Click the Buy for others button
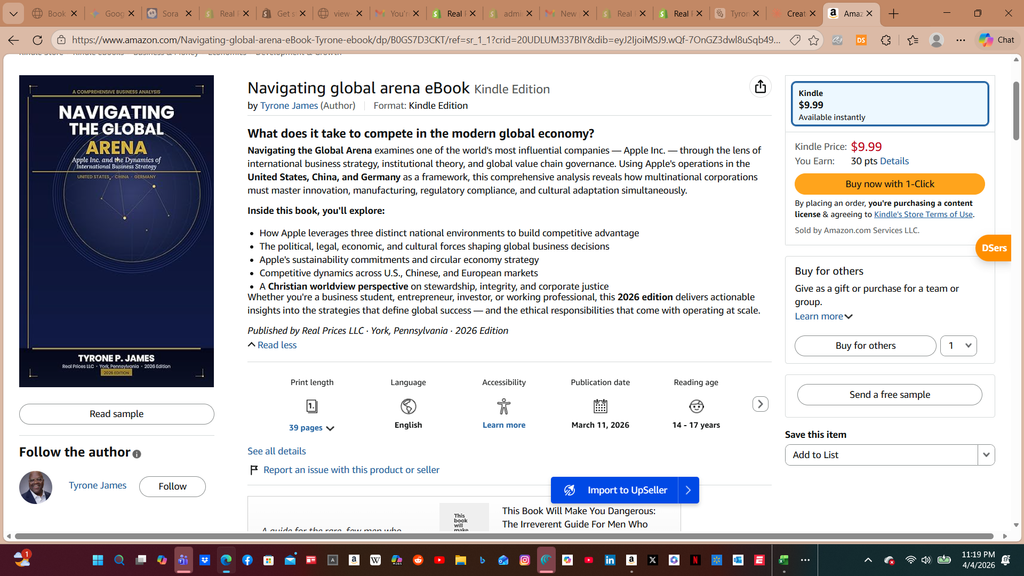 point(865,345)
